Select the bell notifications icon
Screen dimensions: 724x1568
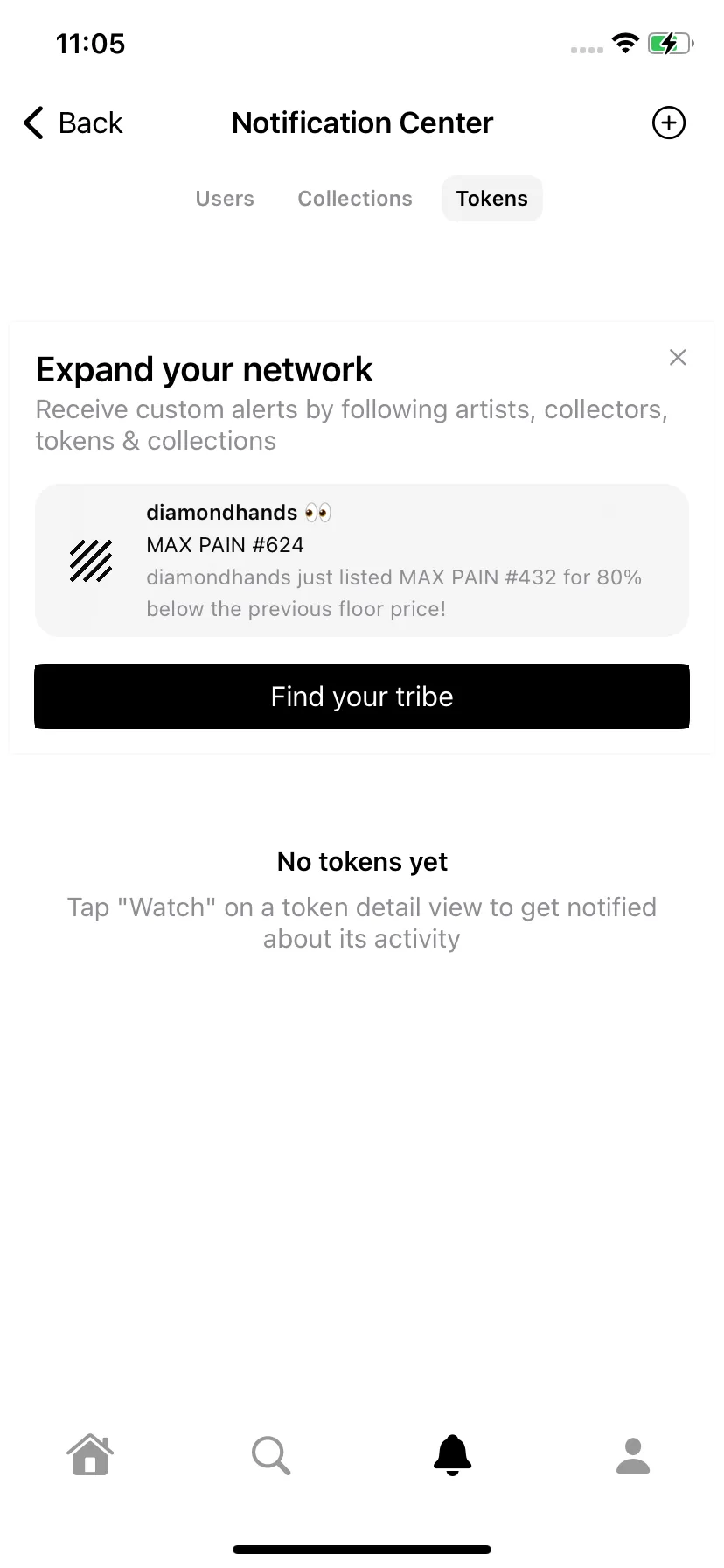coord(452,1455)
